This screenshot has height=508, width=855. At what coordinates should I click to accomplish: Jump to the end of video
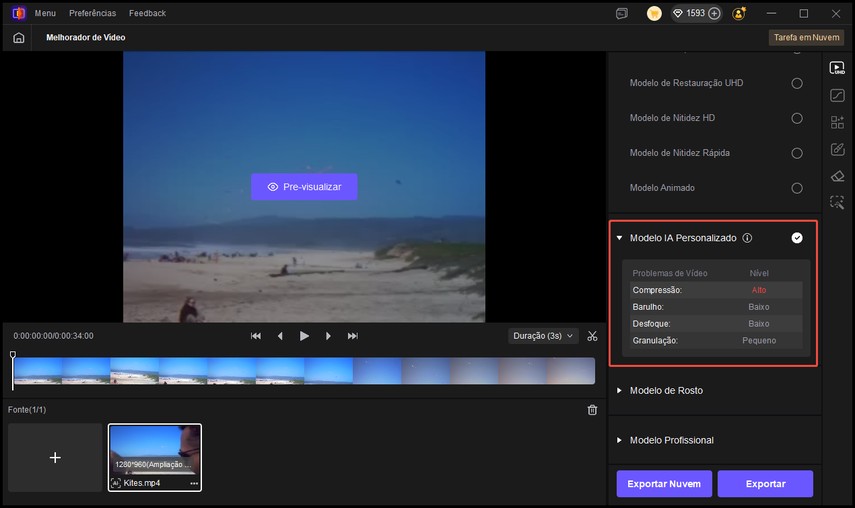[x=353, y=336]
